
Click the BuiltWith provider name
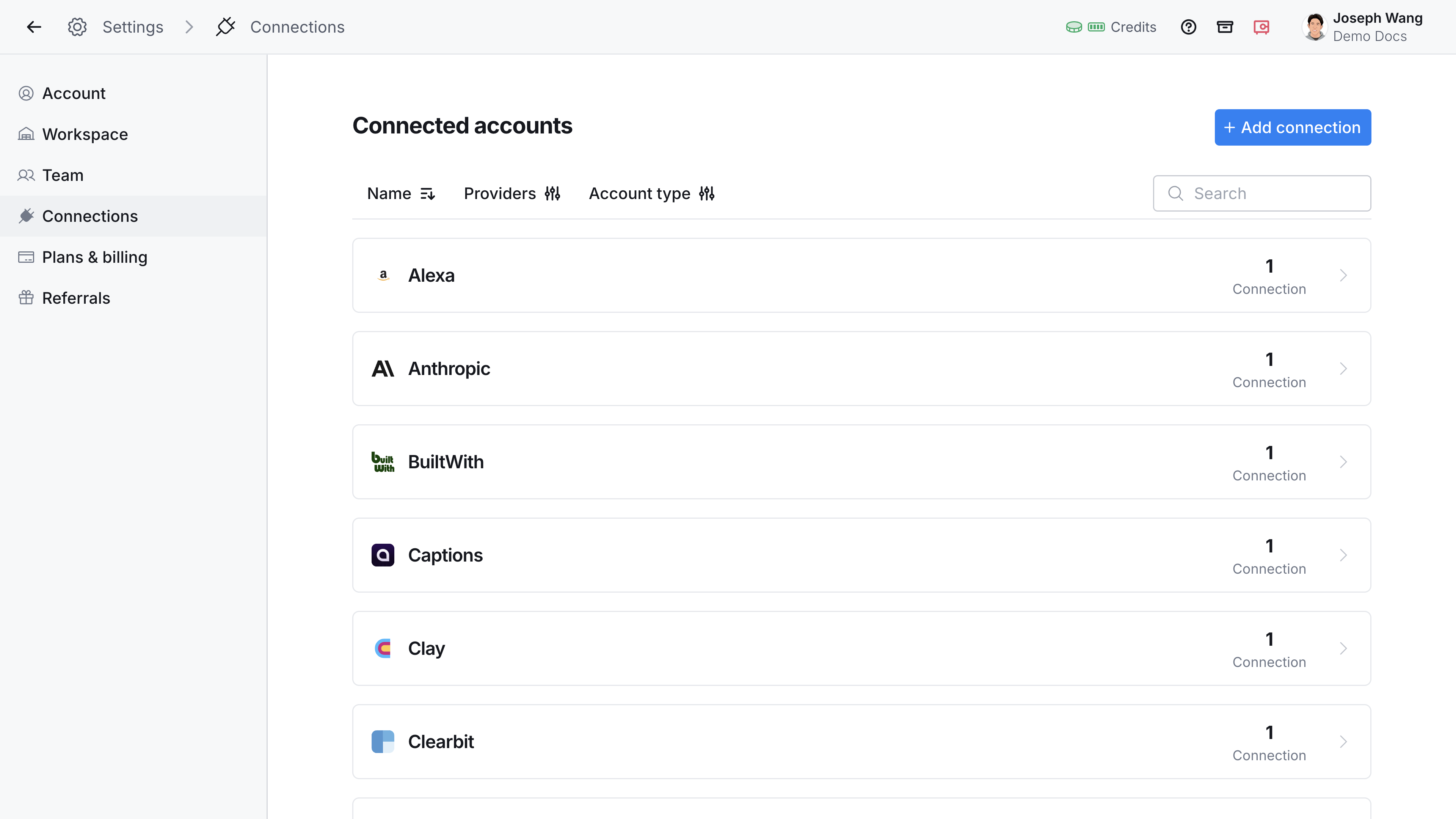[x=446, y=462]
